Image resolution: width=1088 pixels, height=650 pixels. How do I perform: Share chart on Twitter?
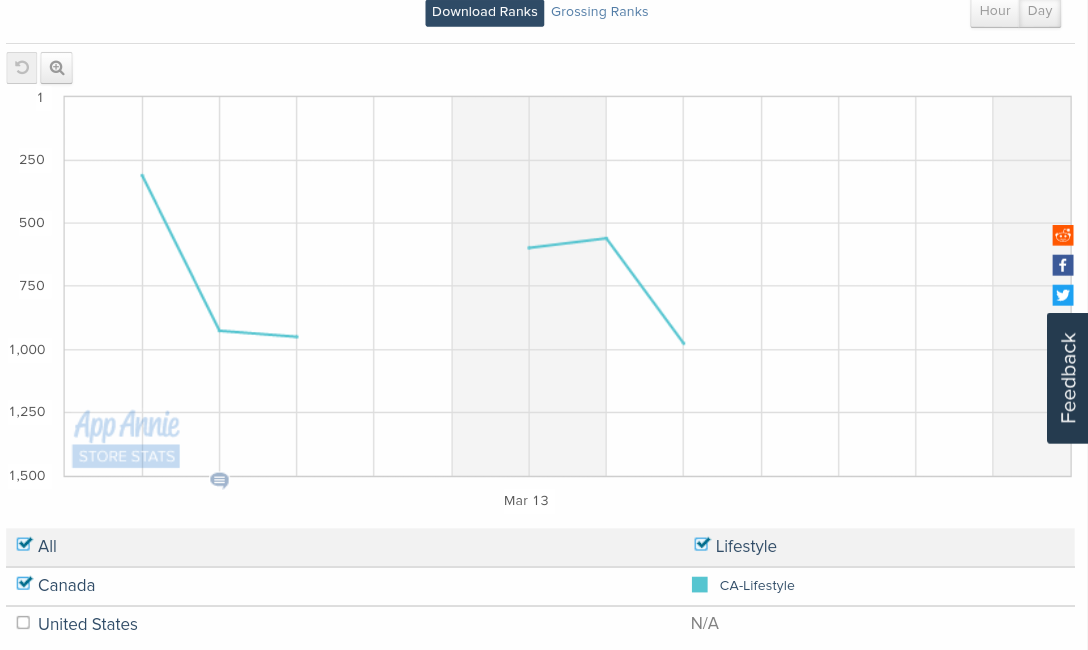coord(1063,295)
